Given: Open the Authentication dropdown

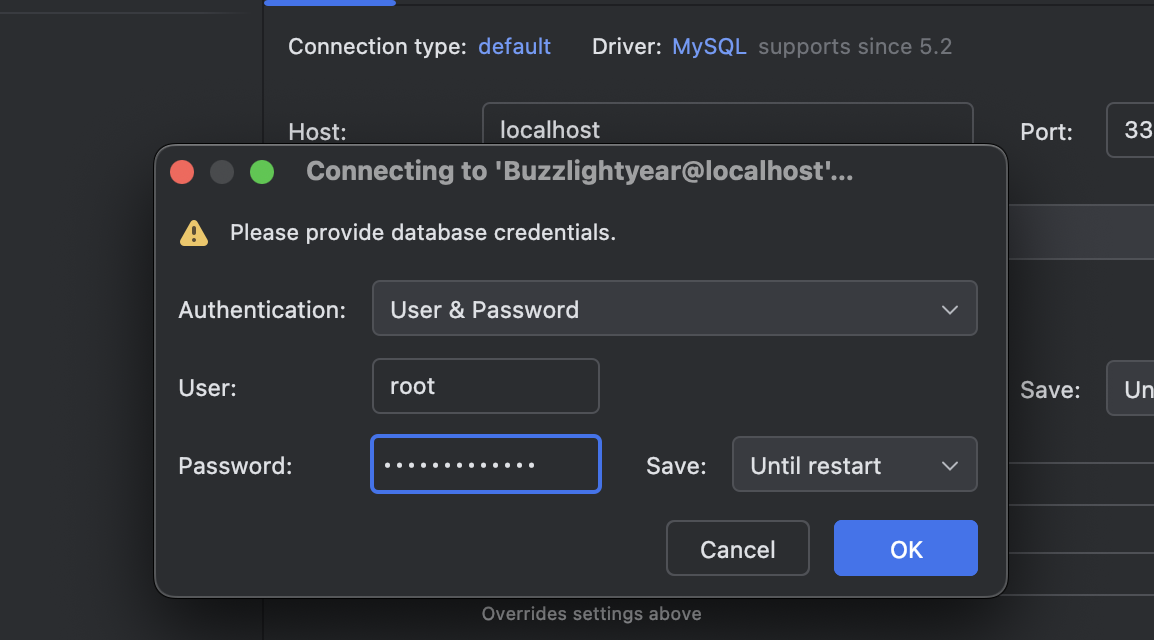Looking at the screenshot, I should tap(674, 309).
